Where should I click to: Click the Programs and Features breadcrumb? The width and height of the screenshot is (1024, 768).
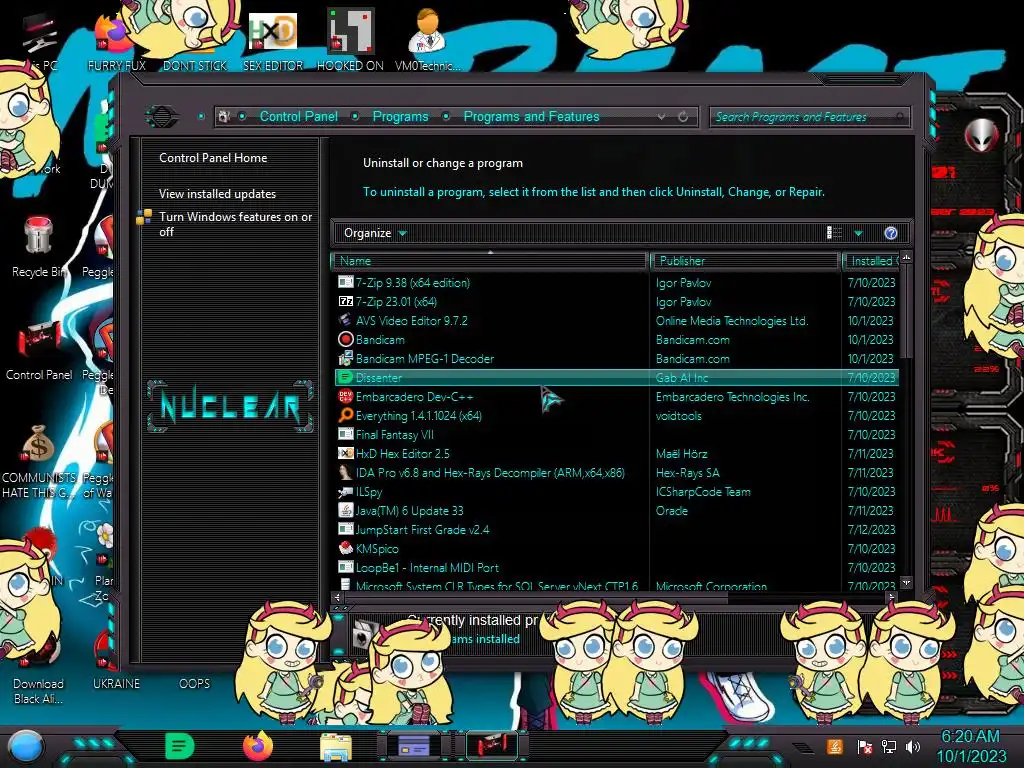coord(531,116)
